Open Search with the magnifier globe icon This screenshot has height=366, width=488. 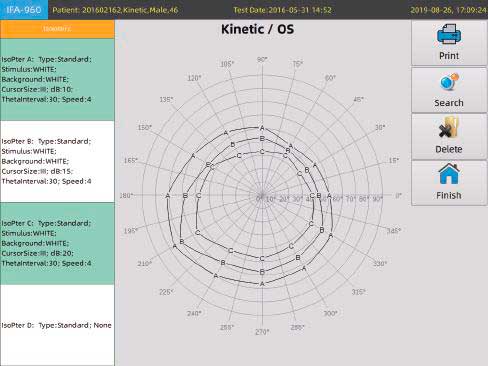click(449, 83)
